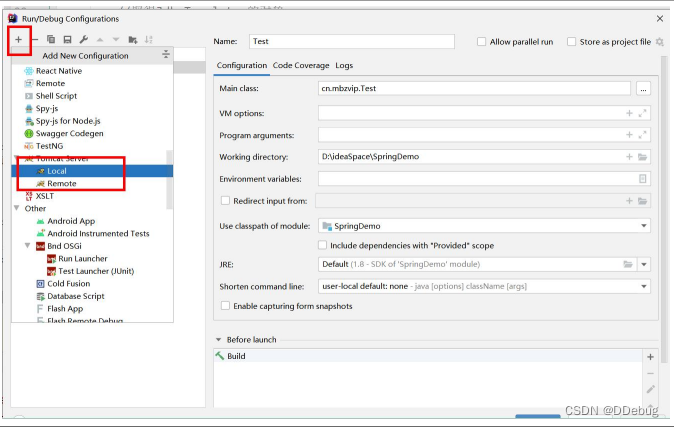Collapse the Other tree group
674x427 pixels.
(x=17, y=208)
